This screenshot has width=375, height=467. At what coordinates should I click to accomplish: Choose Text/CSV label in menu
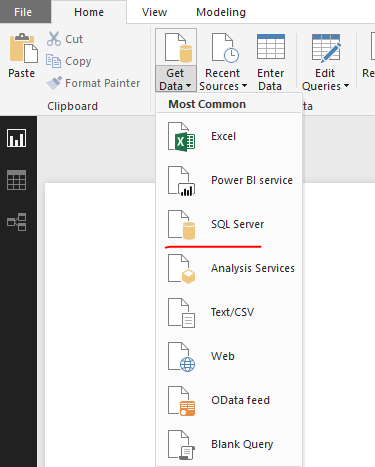(x=232, y=312)
